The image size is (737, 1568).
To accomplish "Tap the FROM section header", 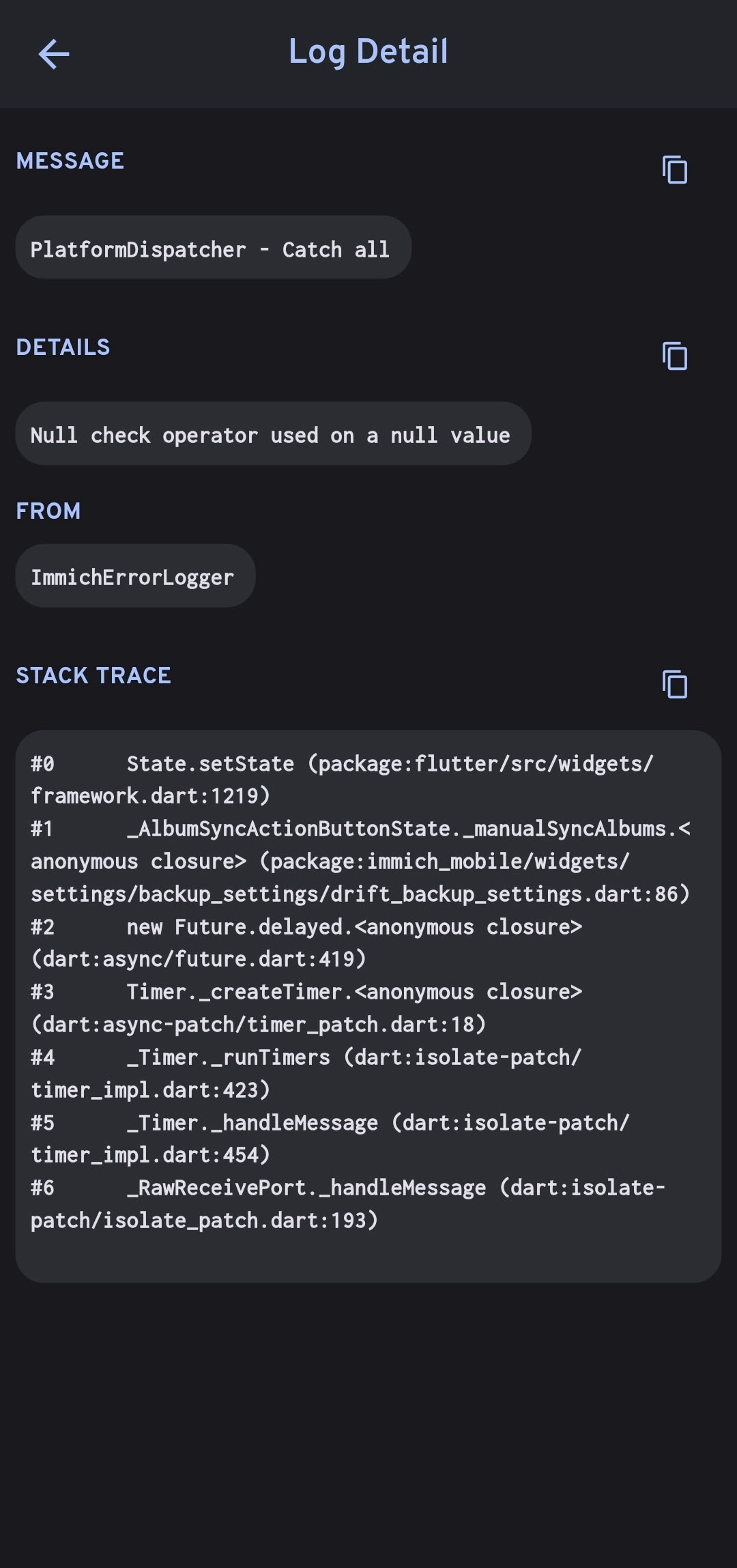I will (48, 511).
